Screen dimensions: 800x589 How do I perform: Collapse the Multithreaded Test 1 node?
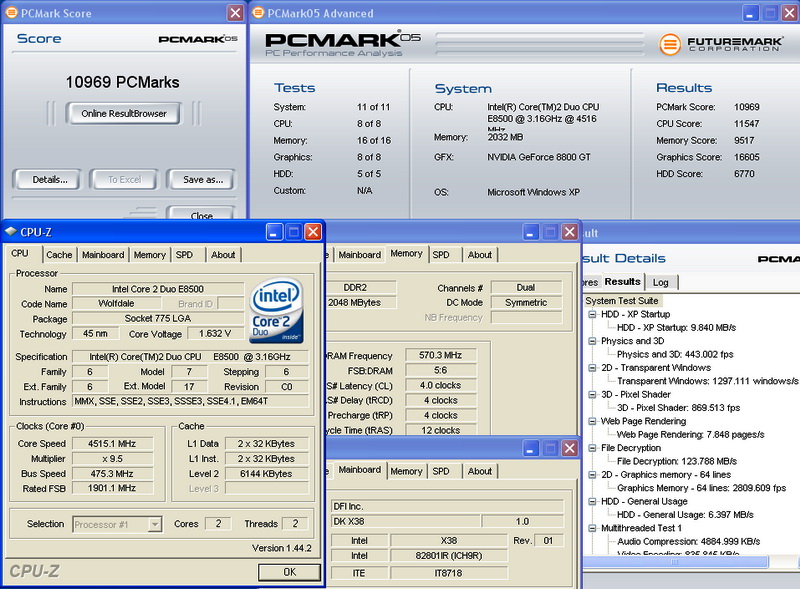pyautogui.click(x=592, y=528)
